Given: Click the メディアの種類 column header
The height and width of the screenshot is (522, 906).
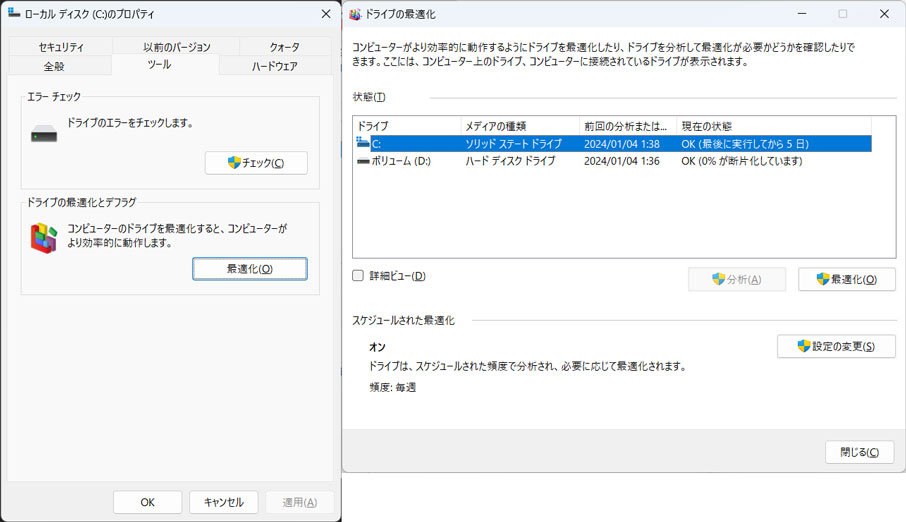Looking at the screenshot, I should coord(520,126).
